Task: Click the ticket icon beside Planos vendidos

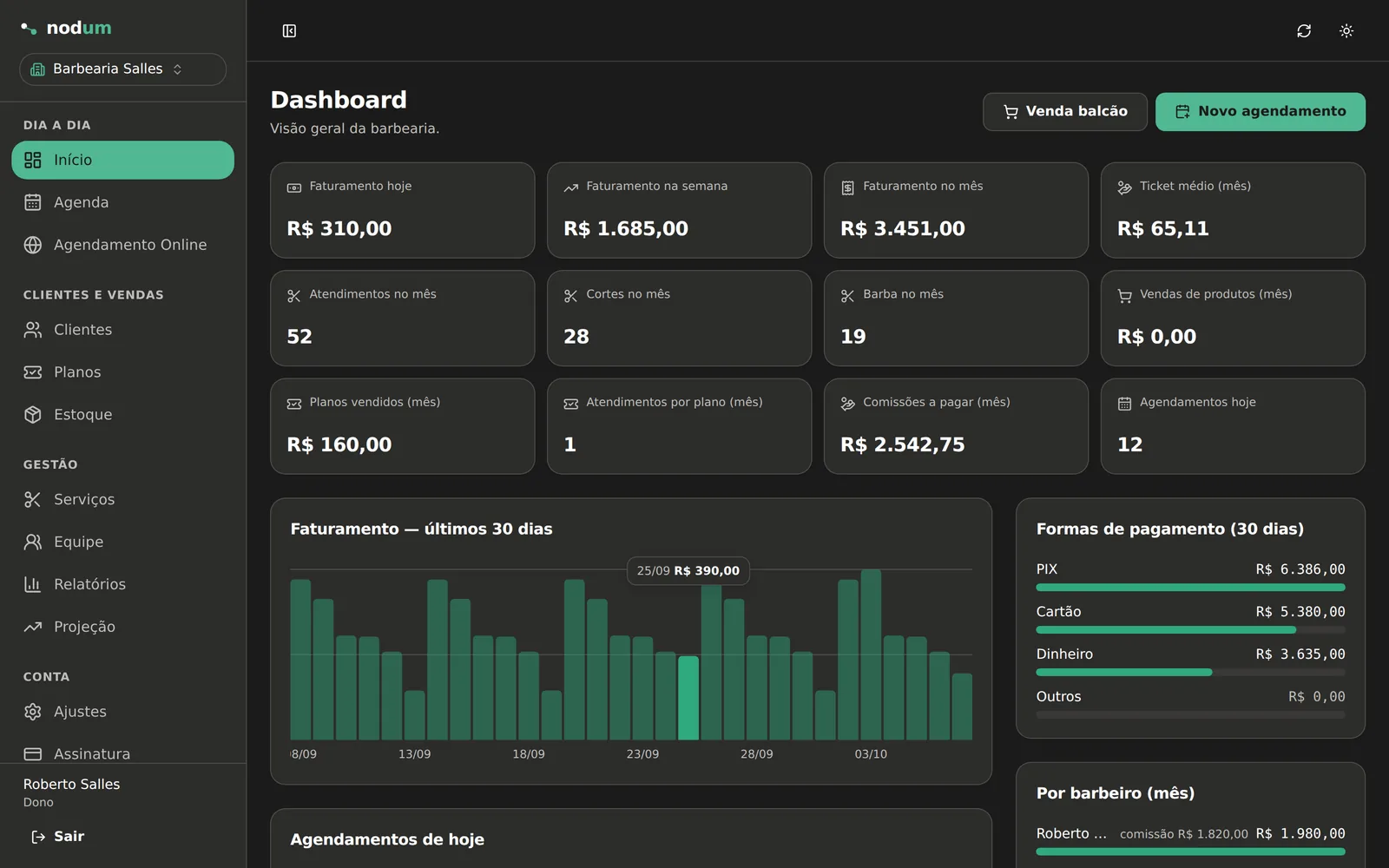Action: click(x=294, y=404)
